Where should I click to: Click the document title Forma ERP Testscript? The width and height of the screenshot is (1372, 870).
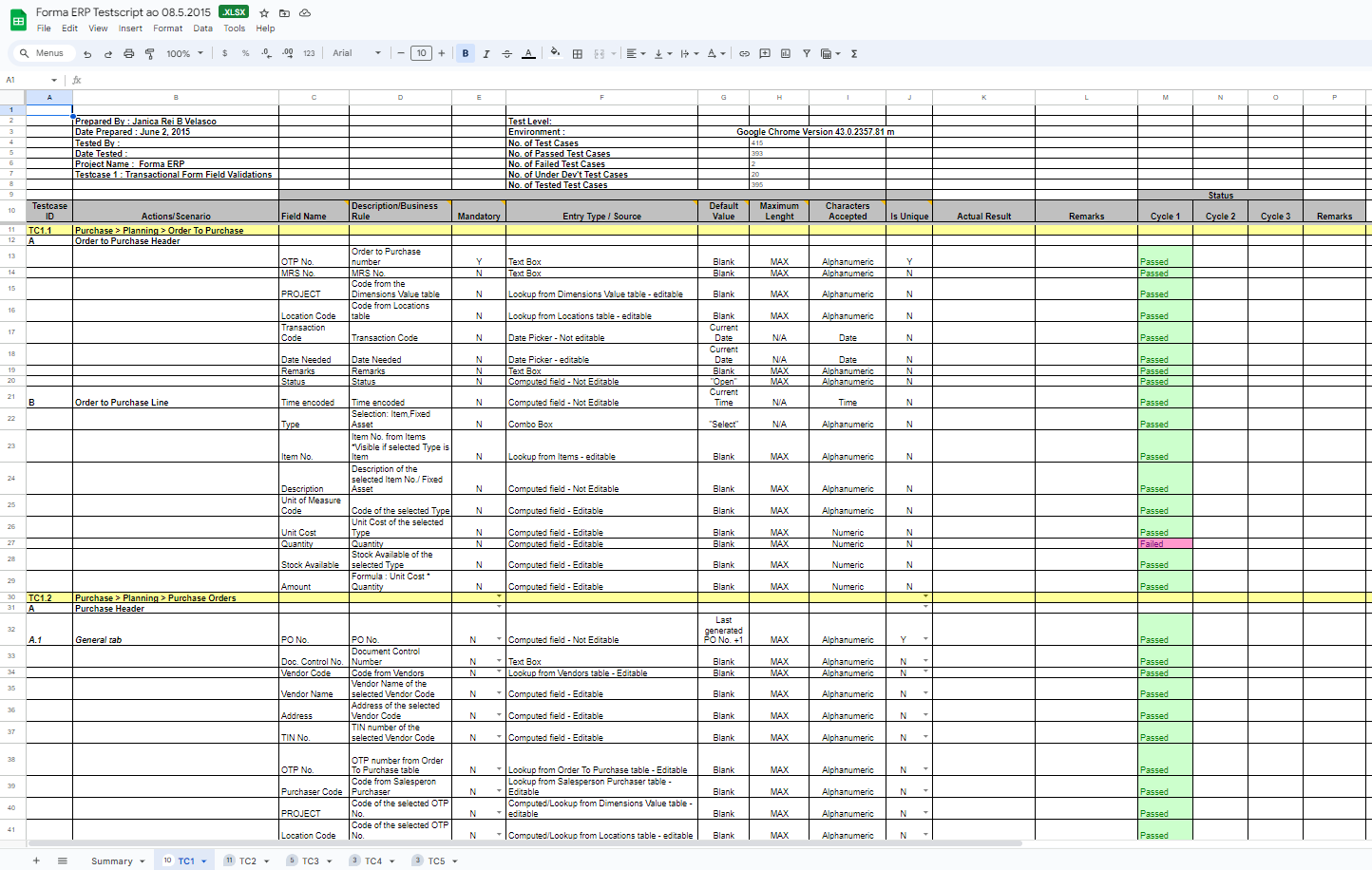point(124,12)
